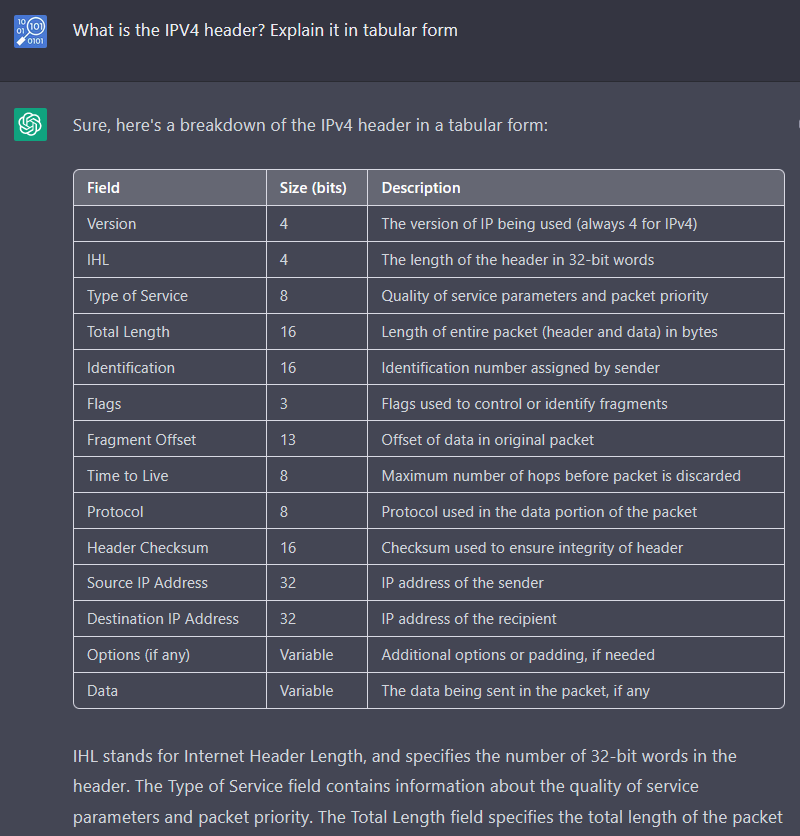Select the "Time to Live" cell
The height and width of the screenshot is (836, 800).
point(127,476)
